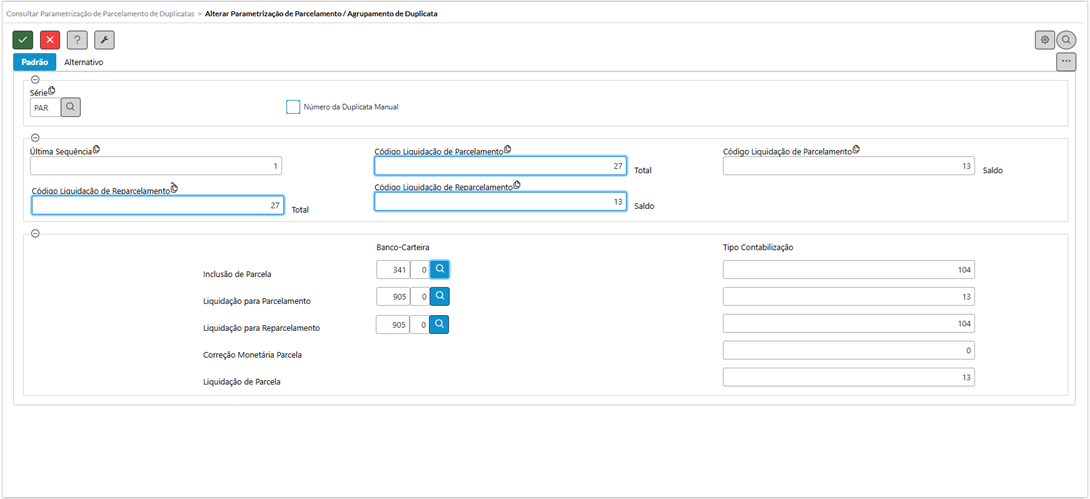This screenshot has height=499, width=1090.
Task: Check the Número da Duplicata Manual checkbox
Action: (x=293, y=107)
